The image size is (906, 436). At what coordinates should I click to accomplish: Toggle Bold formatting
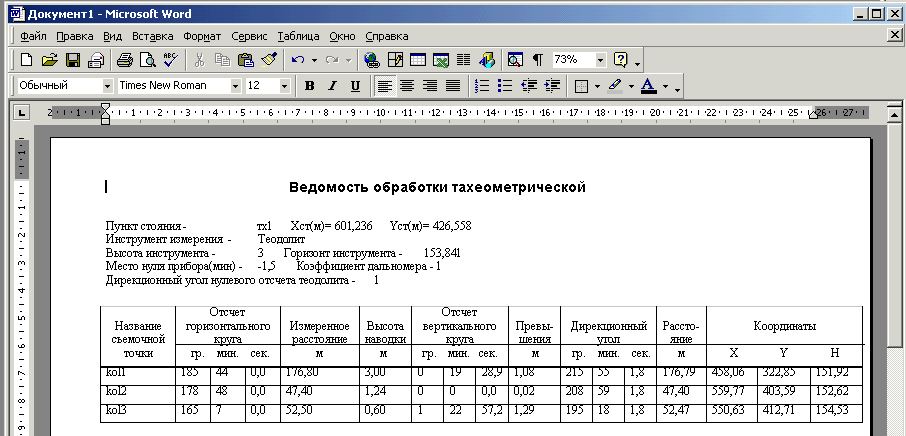(310, 86)
